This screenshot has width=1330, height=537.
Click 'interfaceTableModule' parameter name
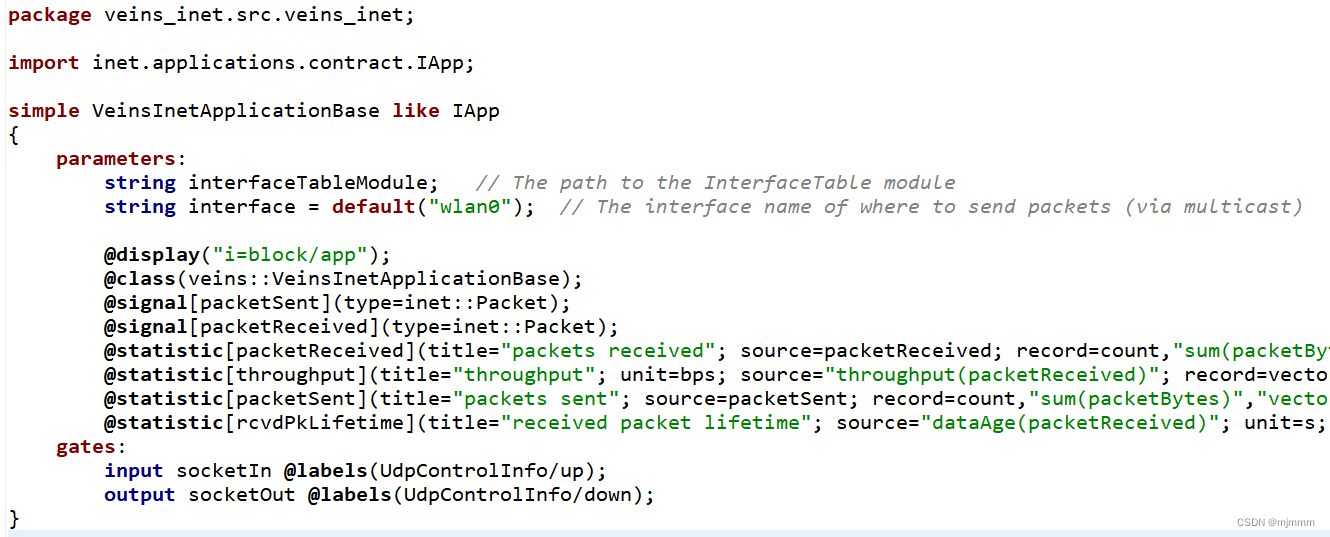coord(308,183)
